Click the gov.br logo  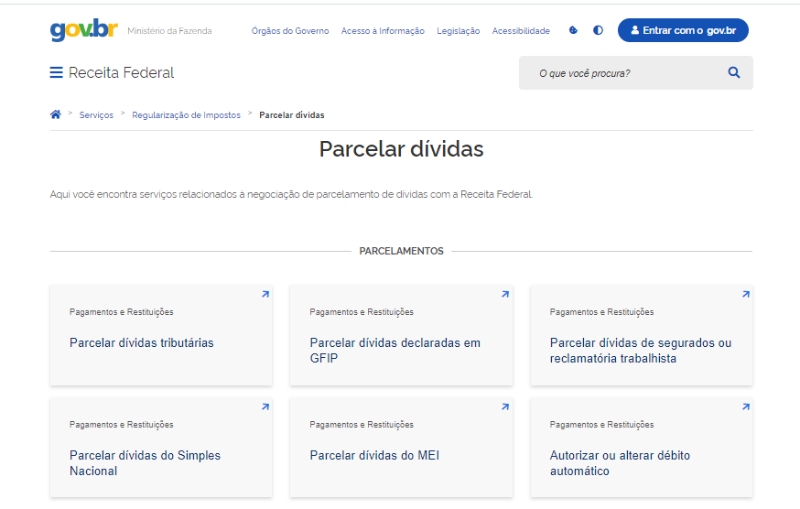(84, 30)
